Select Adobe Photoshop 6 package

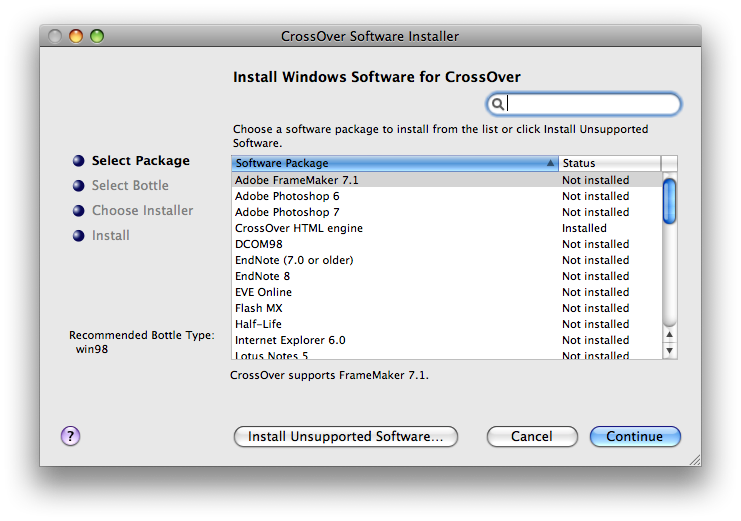(x=447, y=196)
